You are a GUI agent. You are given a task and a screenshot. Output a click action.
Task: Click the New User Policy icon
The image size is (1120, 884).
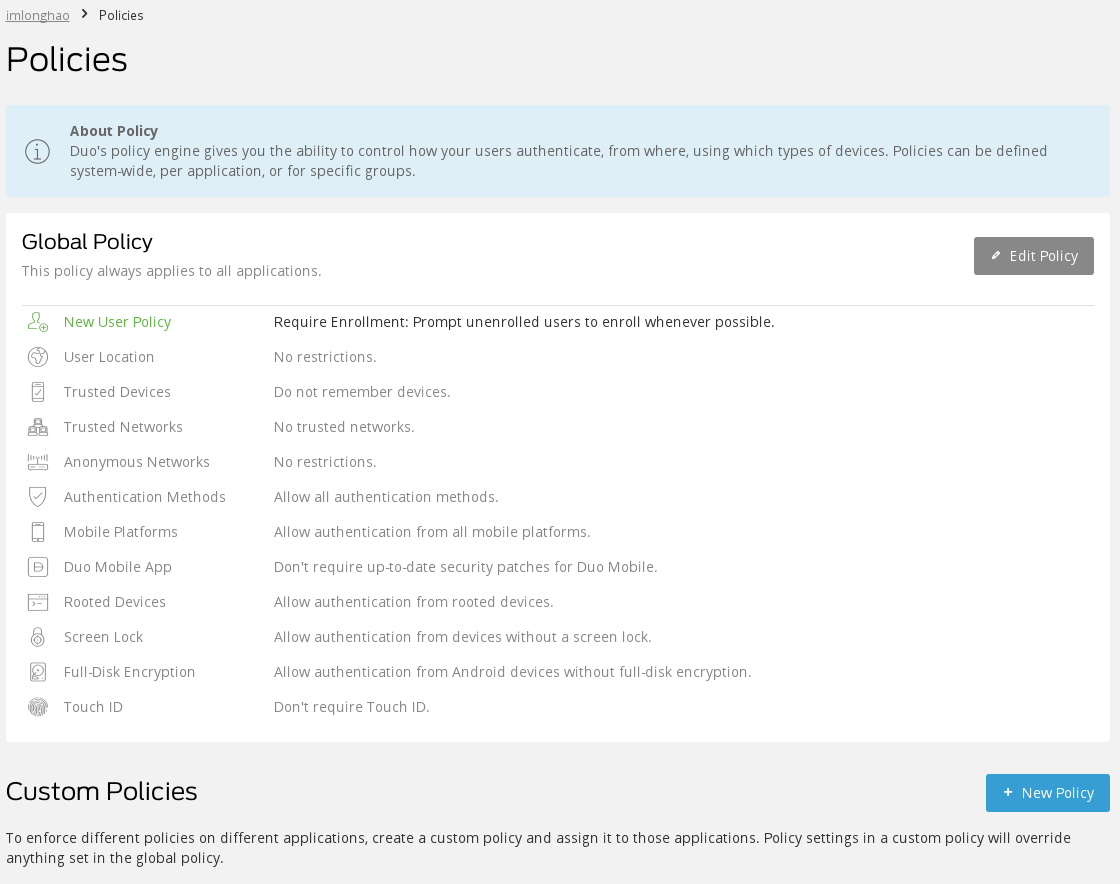pyautogui.click(x=38, y=322)
